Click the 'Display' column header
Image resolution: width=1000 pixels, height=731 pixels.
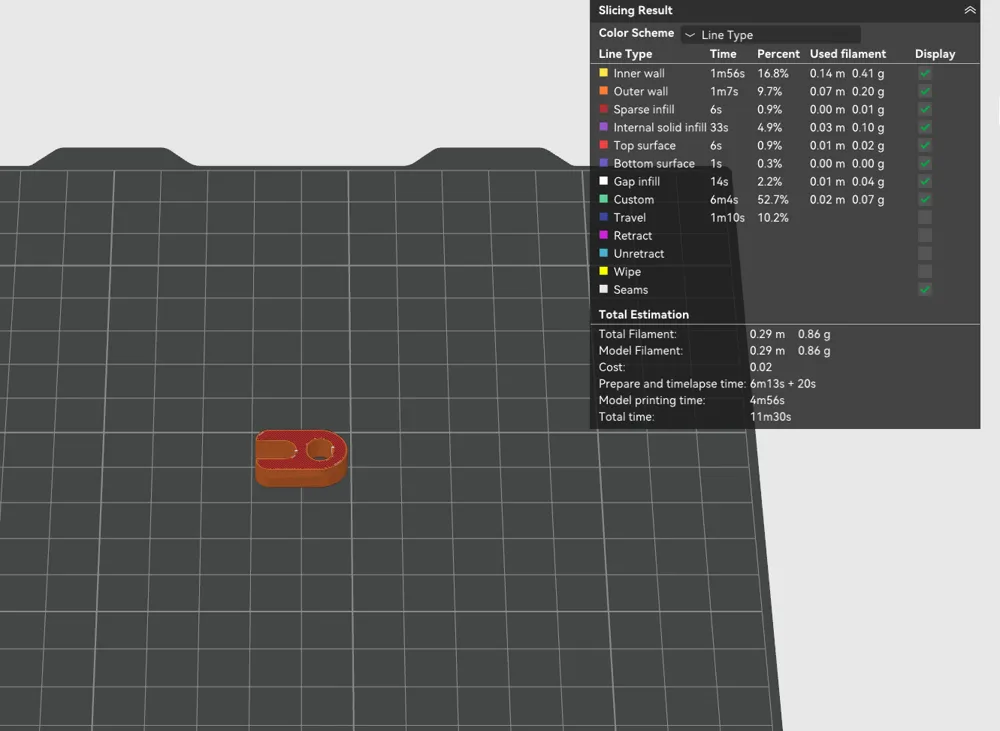(935, 54)
